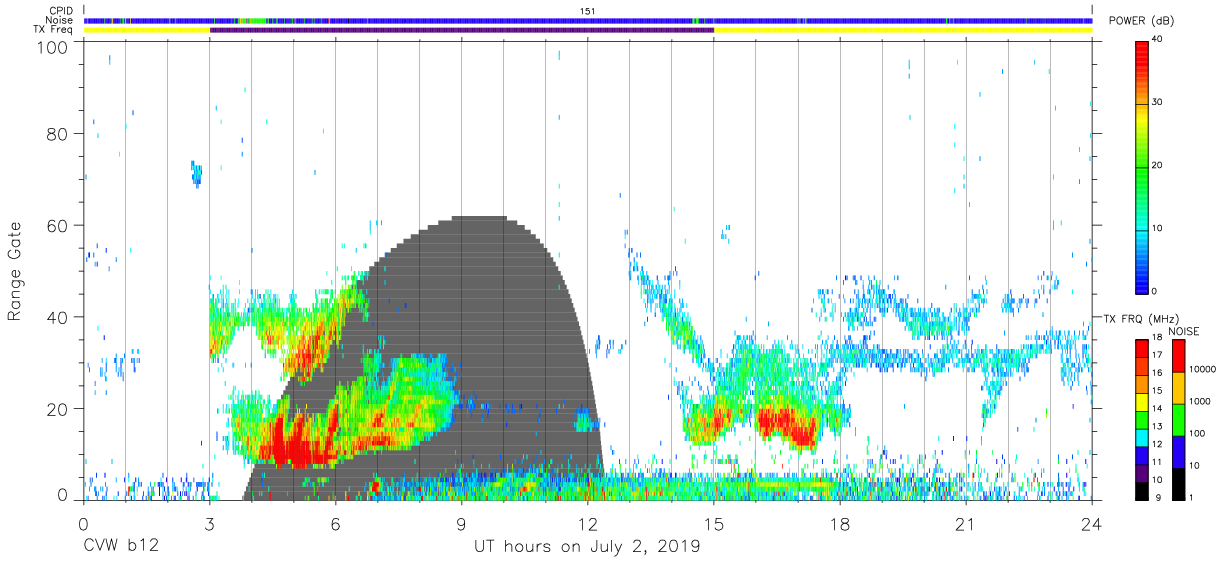Click the 60 tick on the Range Gate axis
The height and width of the screenshot is (567, 1228).
pos(57,225)
